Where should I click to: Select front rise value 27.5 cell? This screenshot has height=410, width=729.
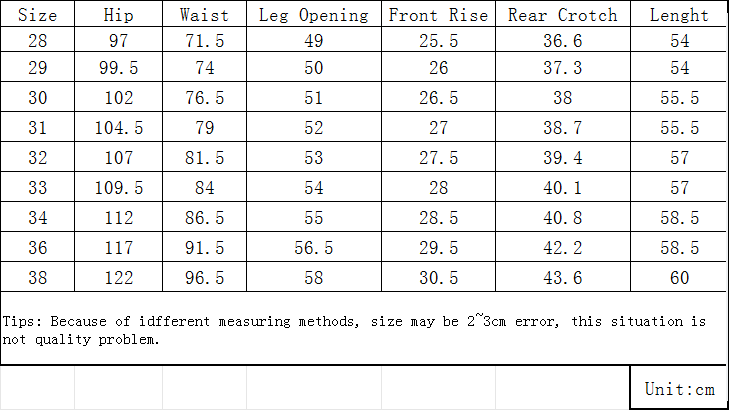pyautogui.click(x=438, y=157)
